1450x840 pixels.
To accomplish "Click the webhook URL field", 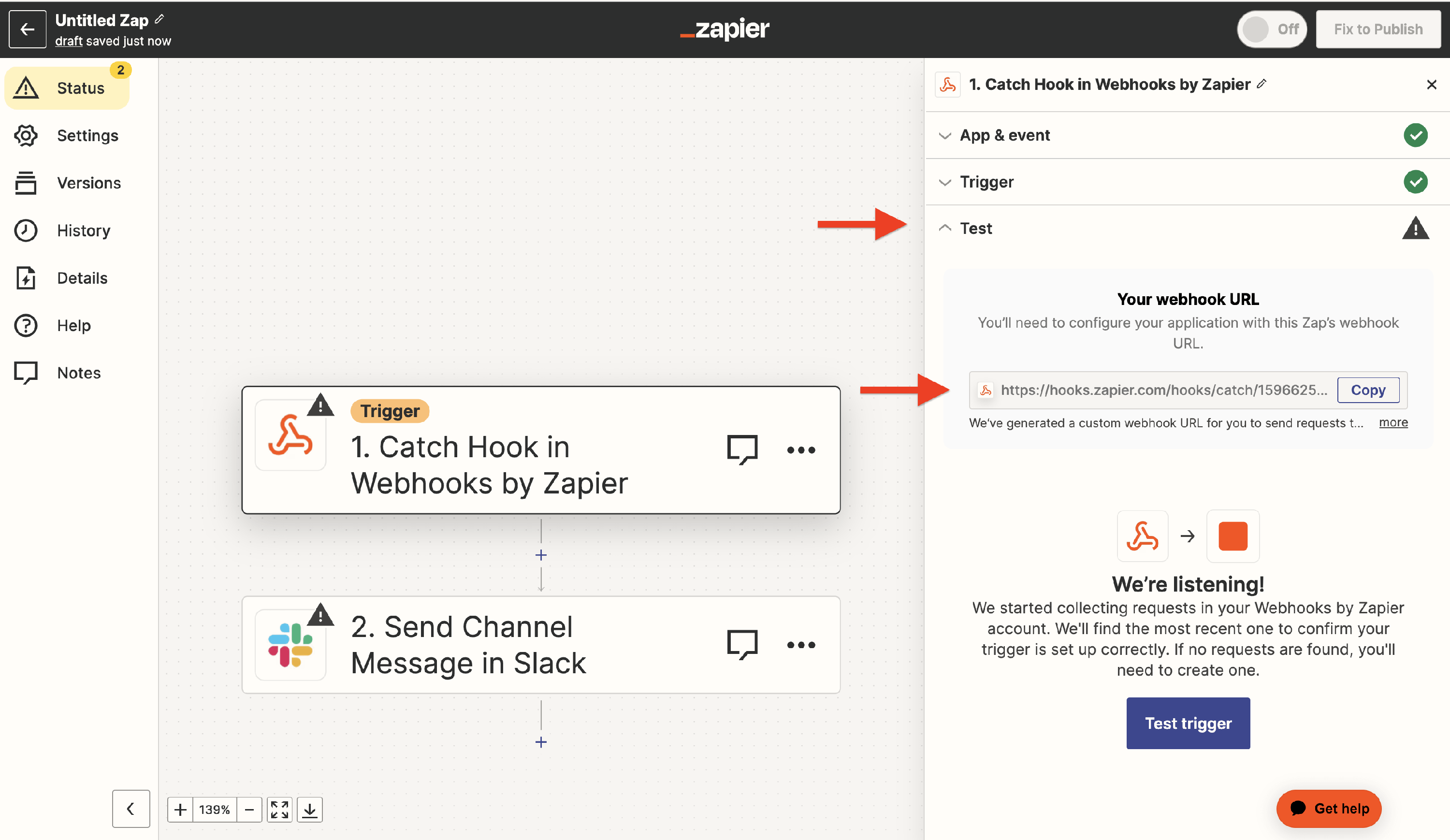I will pyautogui.click(x=1162, y=390).
